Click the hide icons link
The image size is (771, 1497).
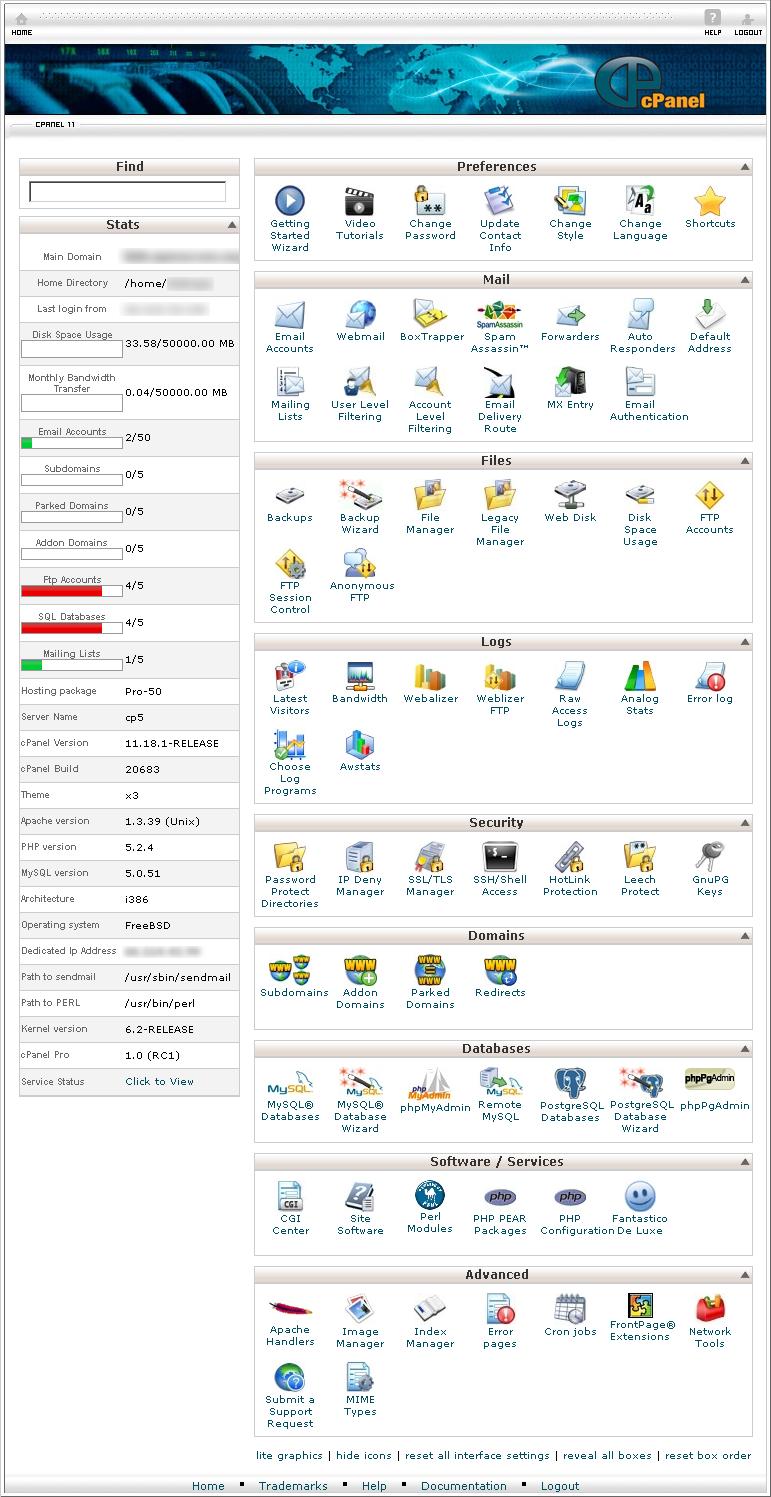364,1455
